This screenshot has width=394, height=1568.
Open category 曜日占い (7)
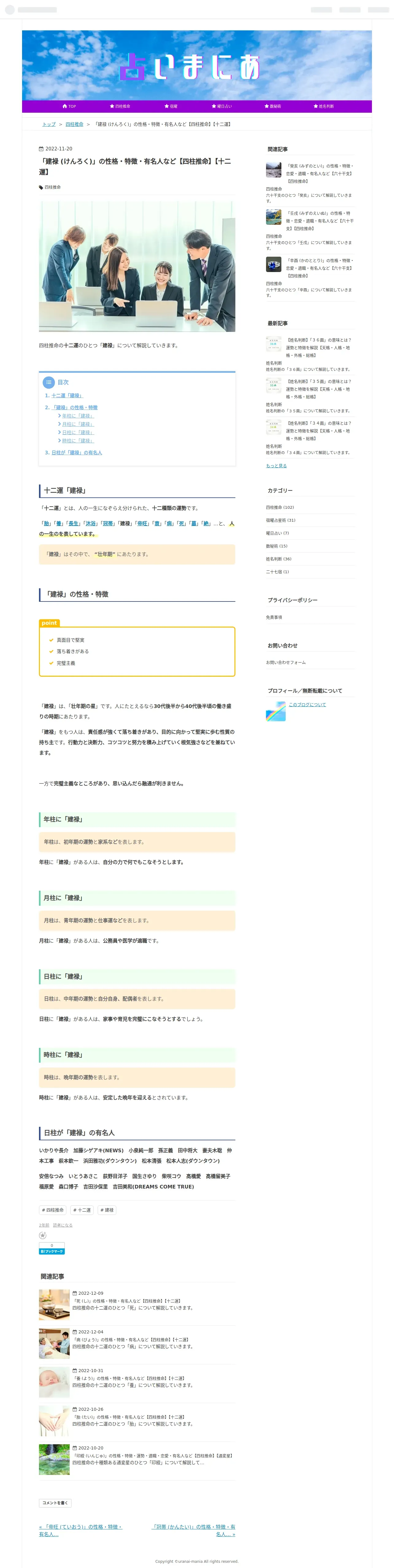point(277,533)
